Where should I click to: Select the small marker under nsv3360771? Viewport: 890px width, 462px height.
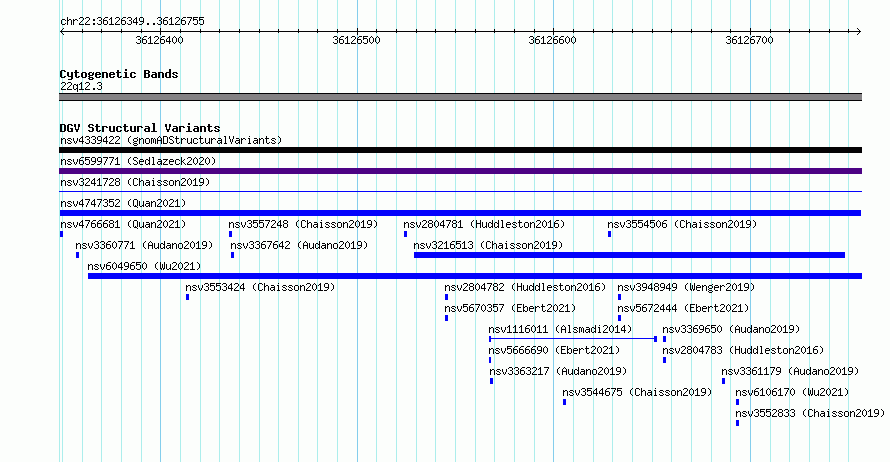pos(77,255)
